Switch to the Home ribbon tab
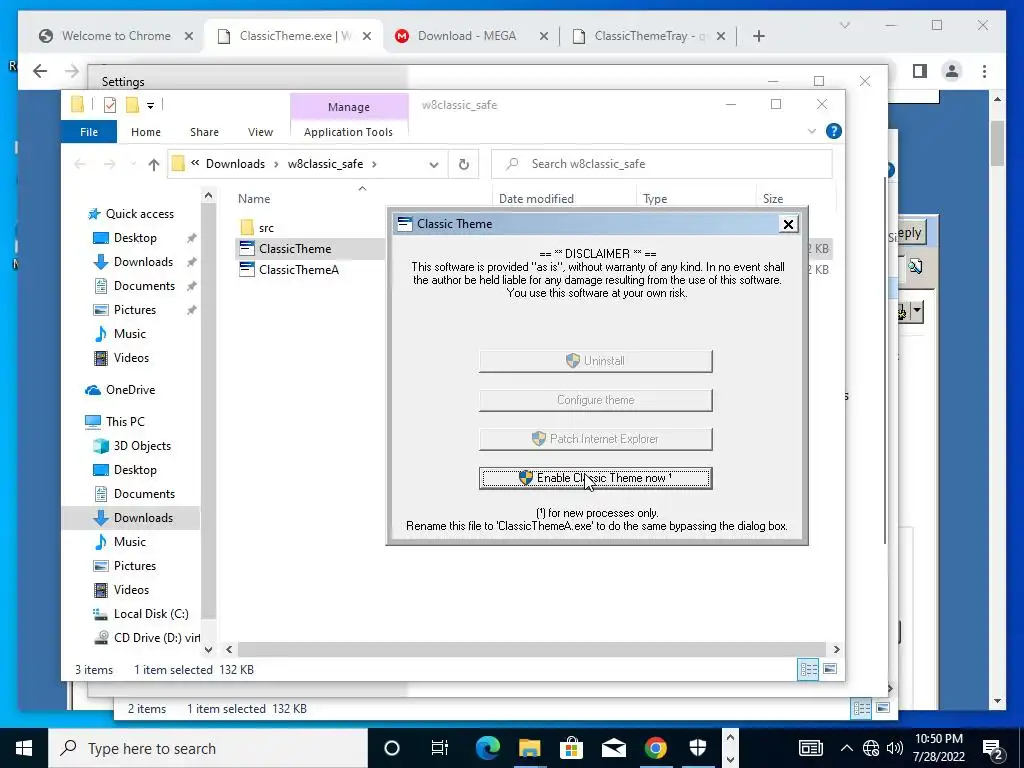The image size is (1024, 768). [146, 132]
